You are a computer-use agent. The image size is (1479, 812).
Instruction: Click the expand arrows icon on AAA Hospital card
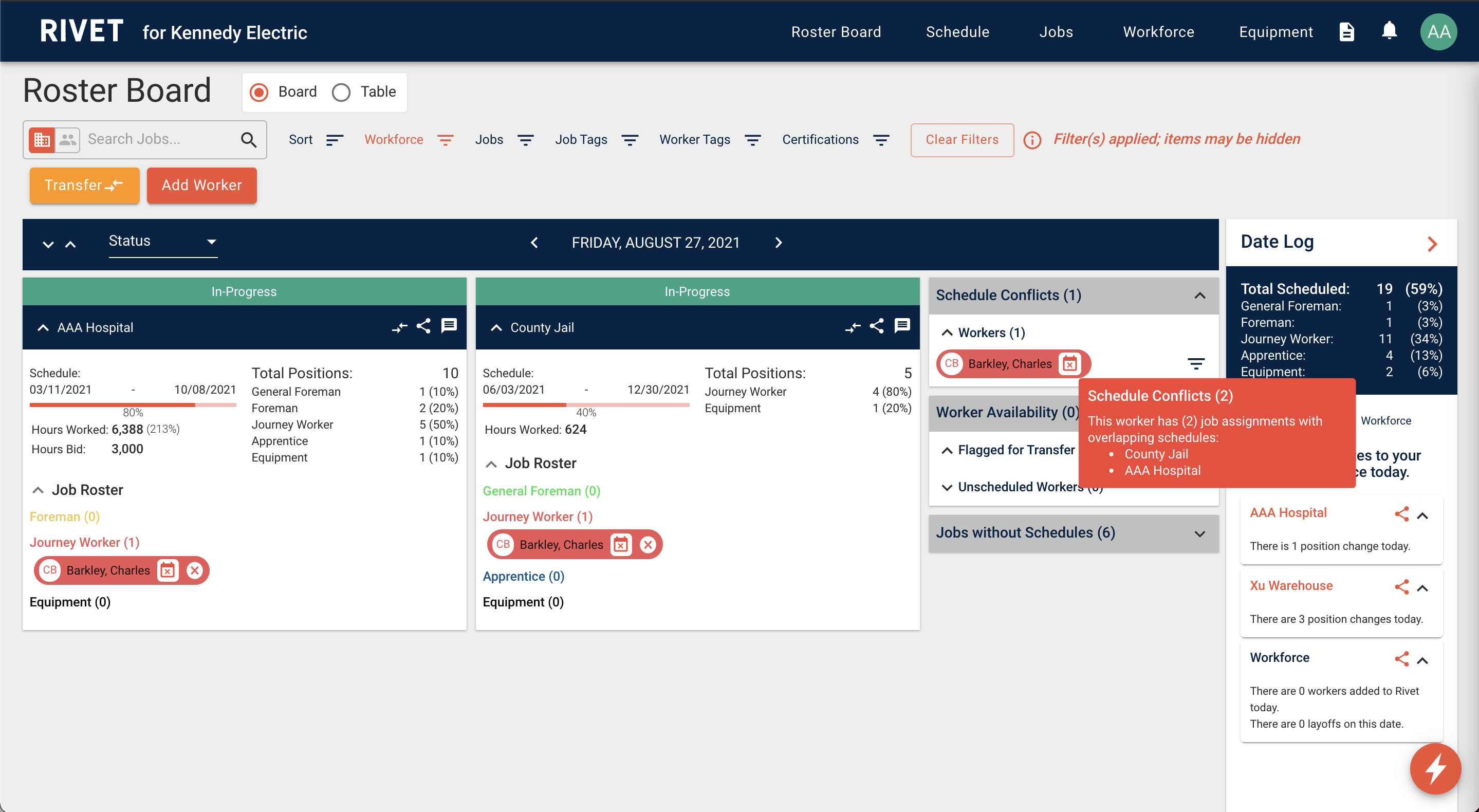(x=399, y=328)
